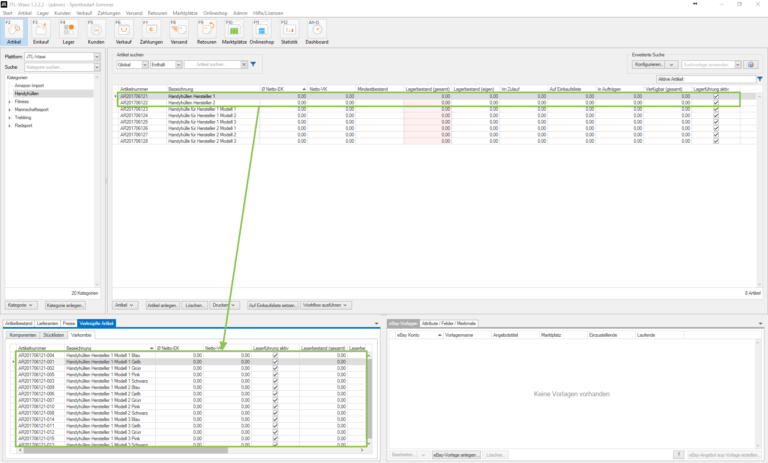Open the Dashboard icon
This screenshot has height=463, width=768.
click(317, 32)
